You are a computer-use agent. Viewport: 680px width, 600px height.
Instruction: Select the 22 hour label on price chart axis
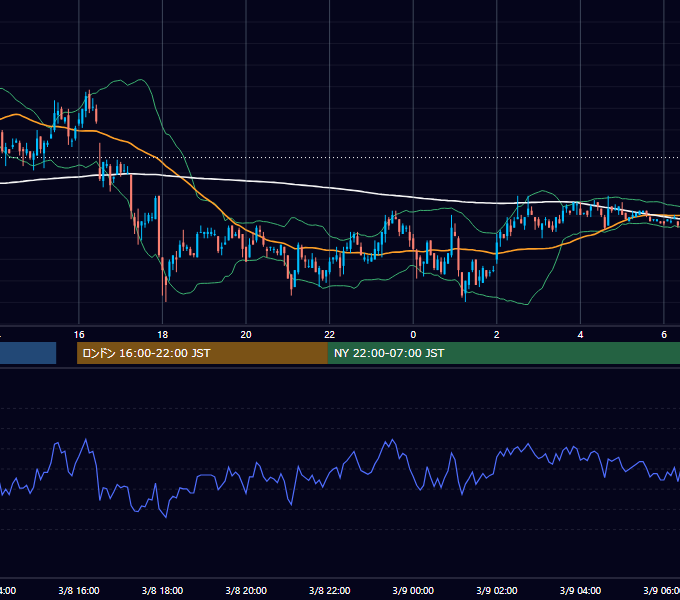[x=330, y=335]
